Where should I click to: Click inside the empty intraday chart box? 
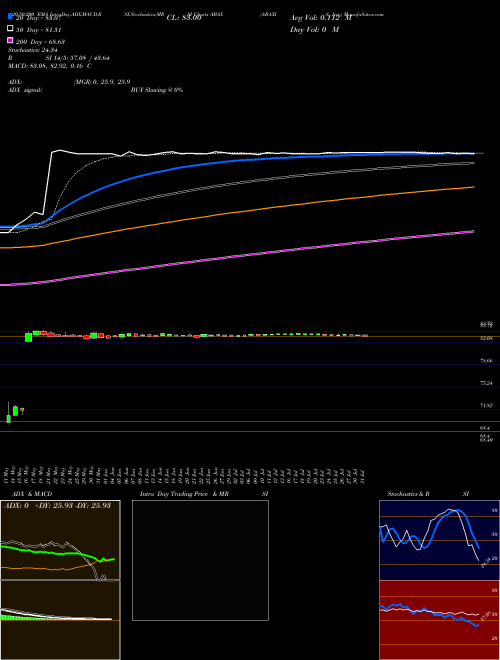pyautogui.click(x=200, y=560)
